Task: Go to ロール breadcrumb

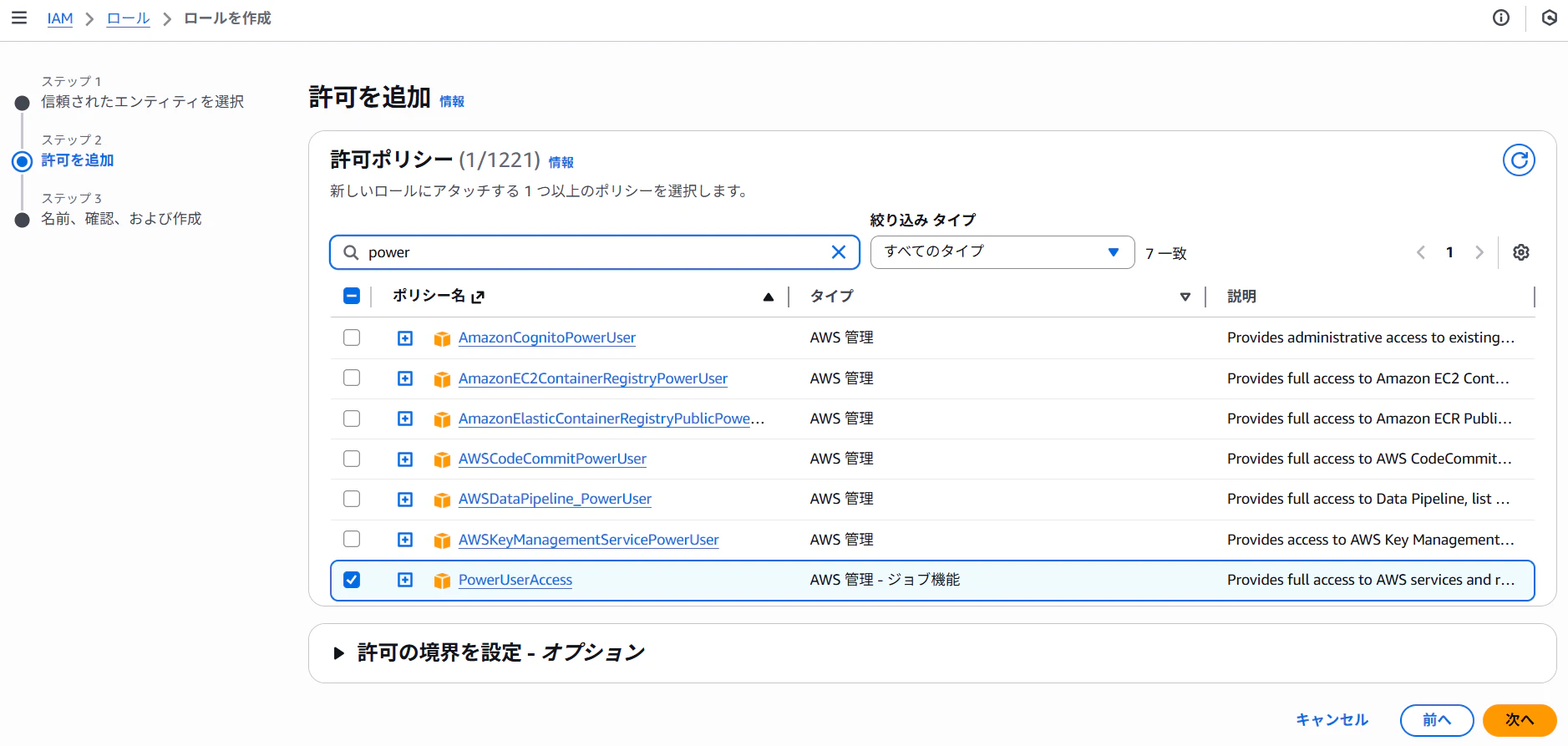Action: (129, 18)
